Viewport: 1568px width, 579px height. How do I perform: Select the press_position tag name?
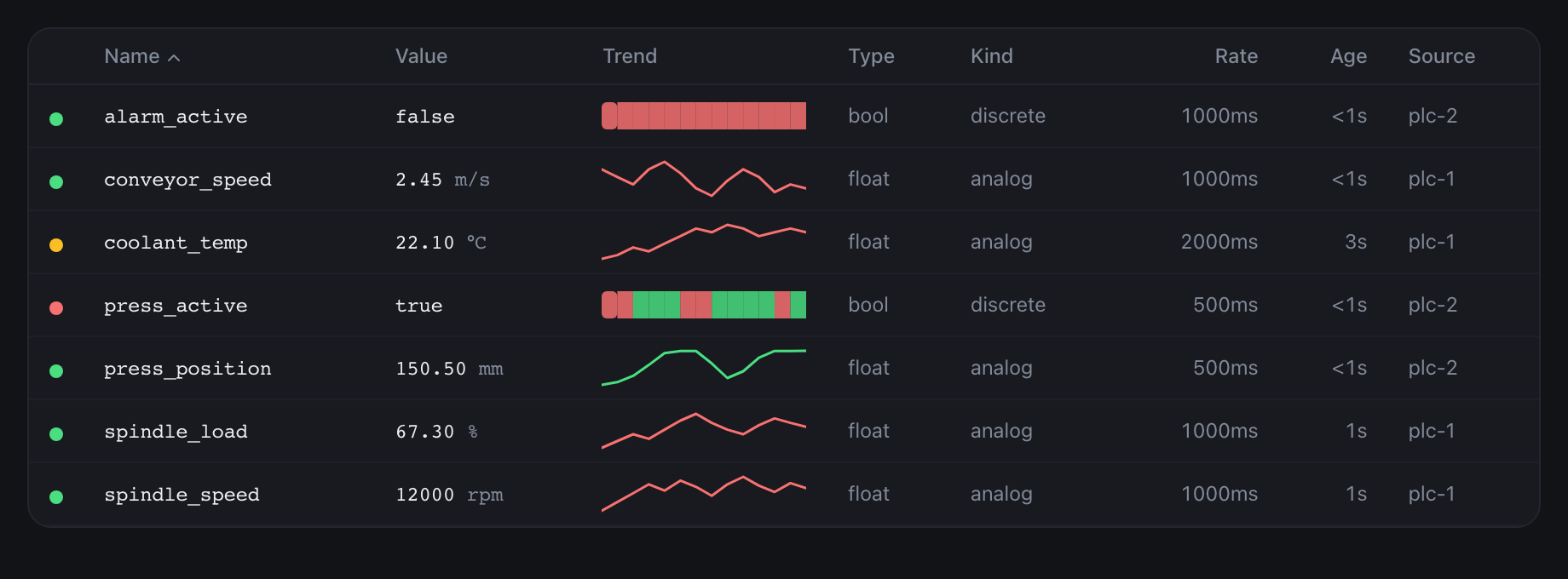point(187,369)
